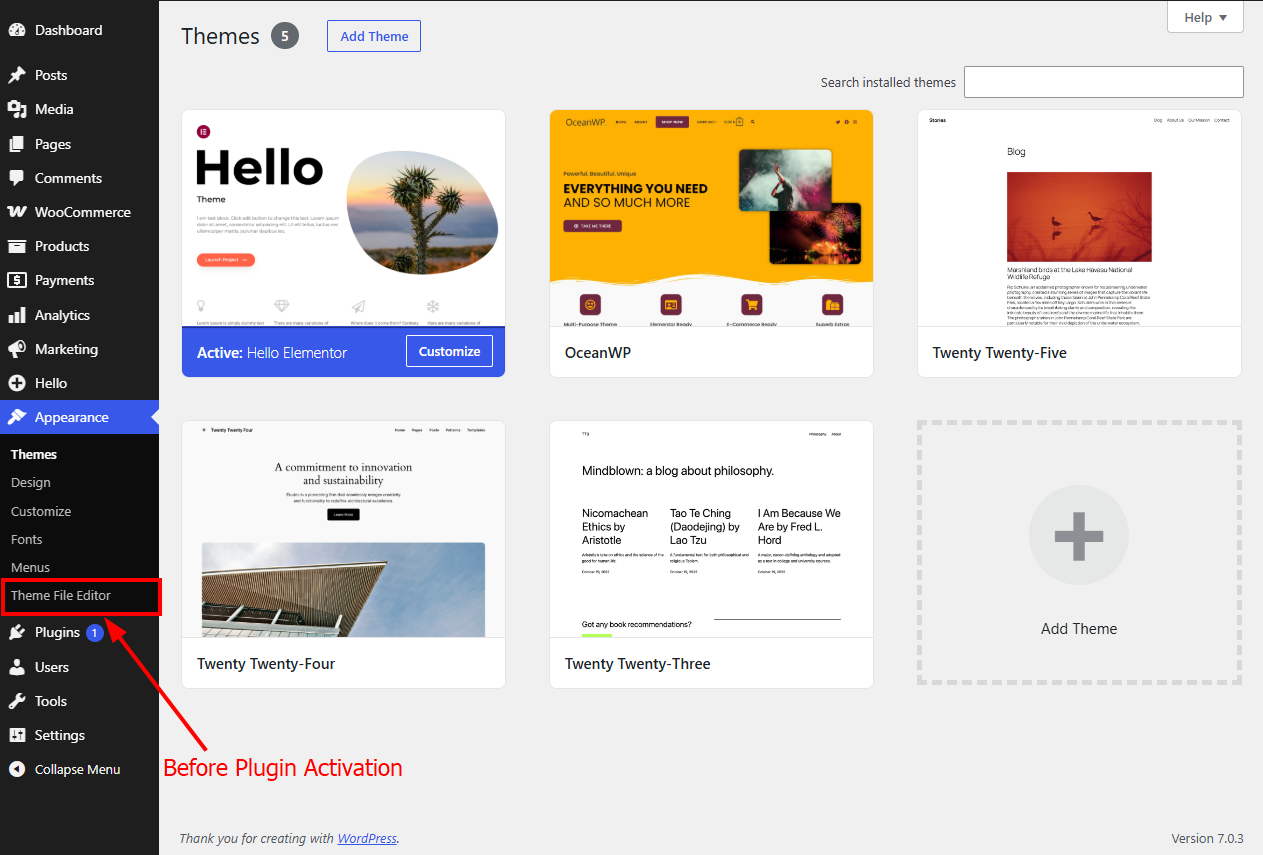Click the Twenty Twenty-Three theme name
Screen dimensions: 1263x855
pos(638,664)
